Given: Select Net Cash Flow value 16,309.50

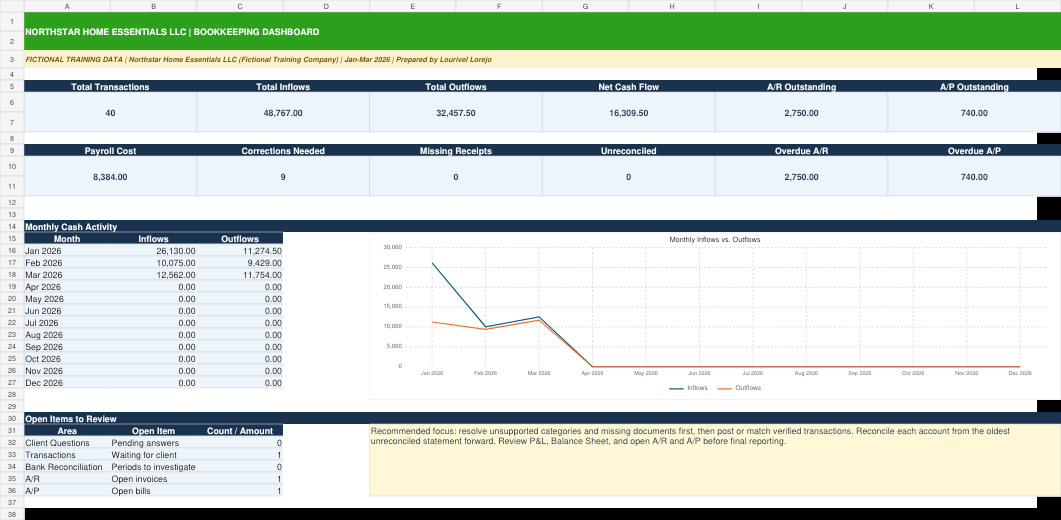Looking at the screenshot, I should pos(629,112).
